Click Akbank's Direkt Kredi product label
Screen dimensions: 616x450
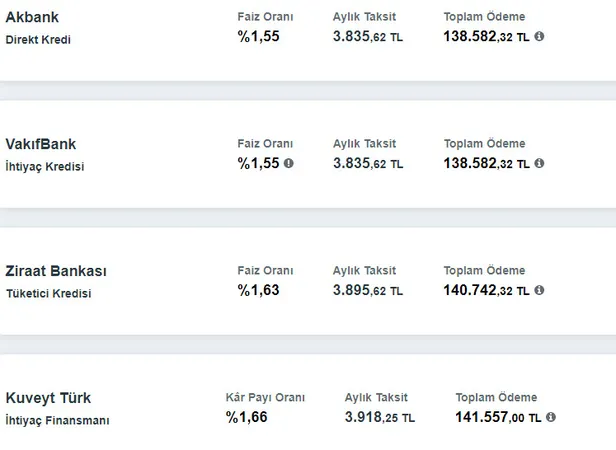click(x=39, y=40)
